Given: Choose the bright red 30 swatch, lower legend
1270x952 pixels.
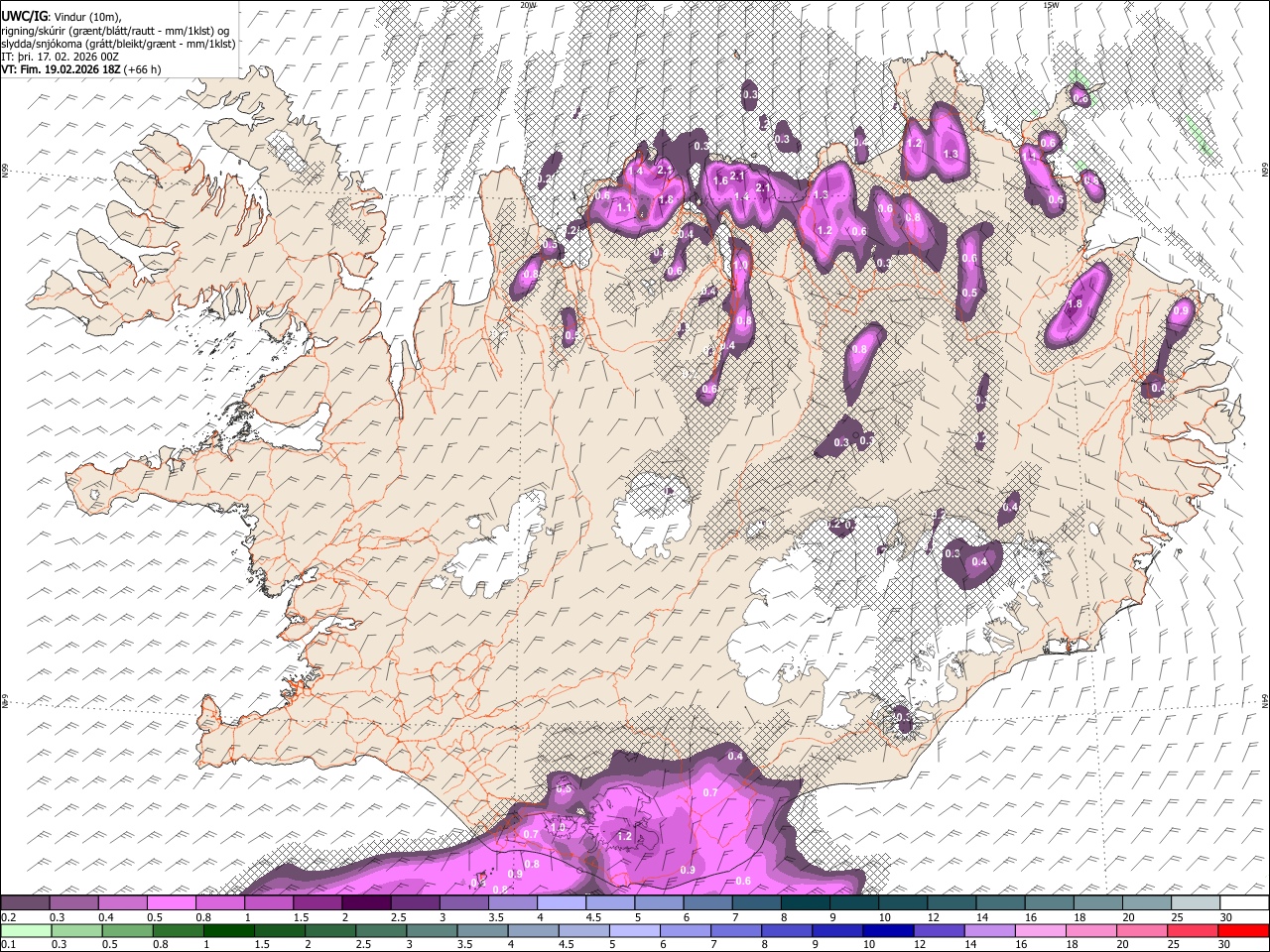Looking at the screenshot, I should point(1244,931).
